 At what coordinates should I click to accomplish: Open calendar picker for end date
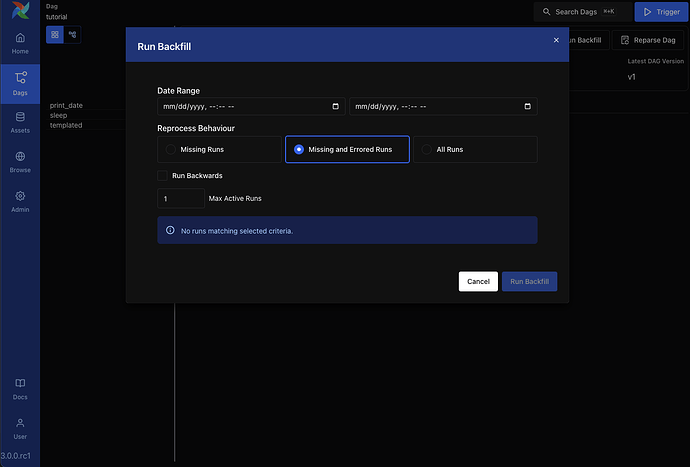pyautogui.click(x=527, y=106)
